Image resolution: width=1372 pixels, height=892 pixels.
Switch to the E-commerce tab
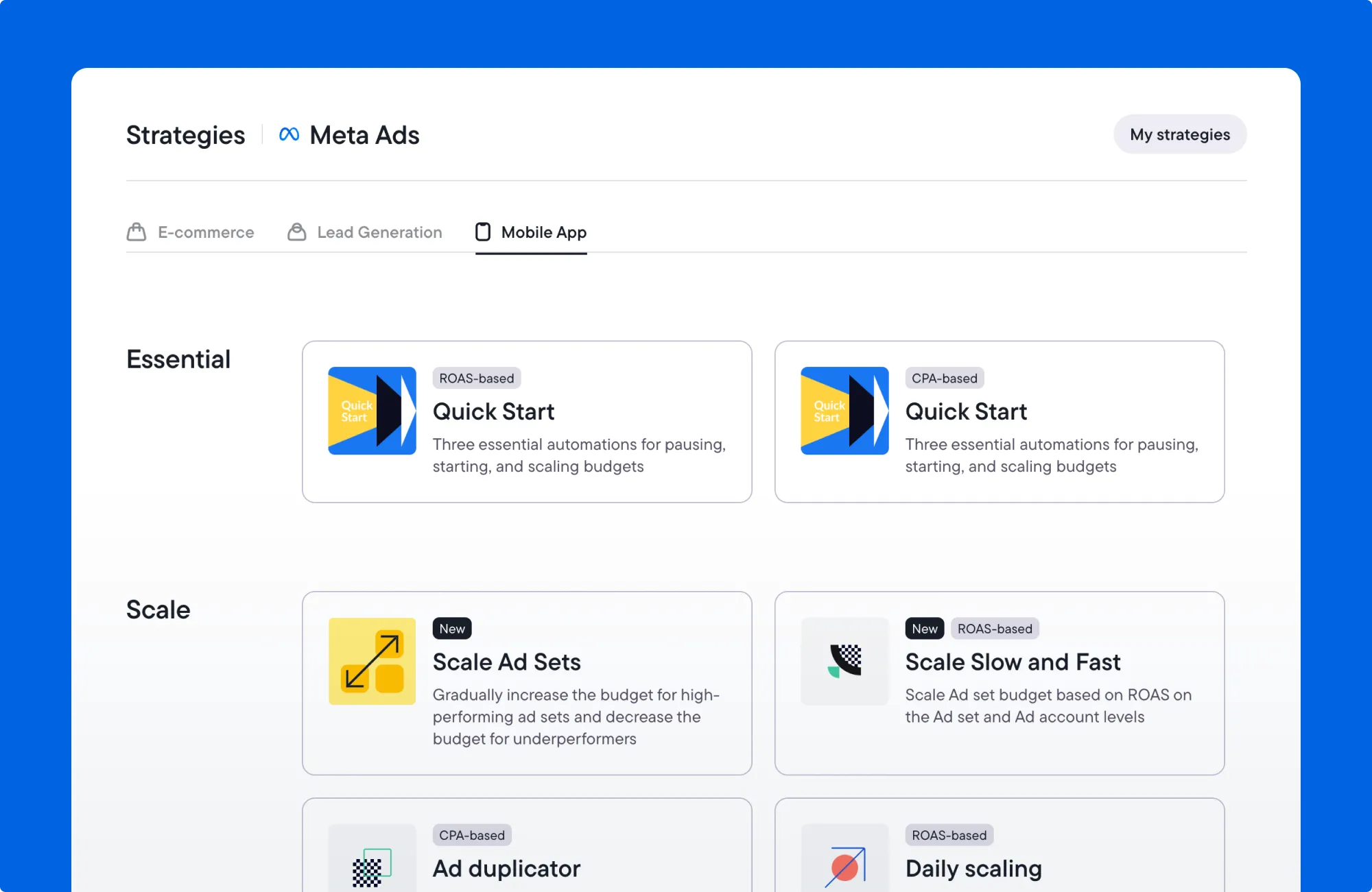206,232
